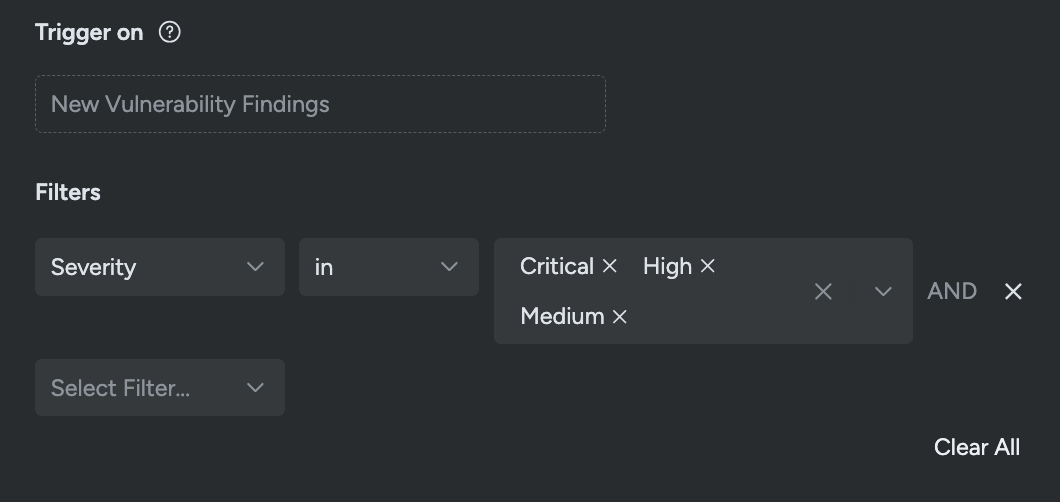Delete the Severity filter row
This screenshot has width=1060, height=502.
coord(1013,291)
